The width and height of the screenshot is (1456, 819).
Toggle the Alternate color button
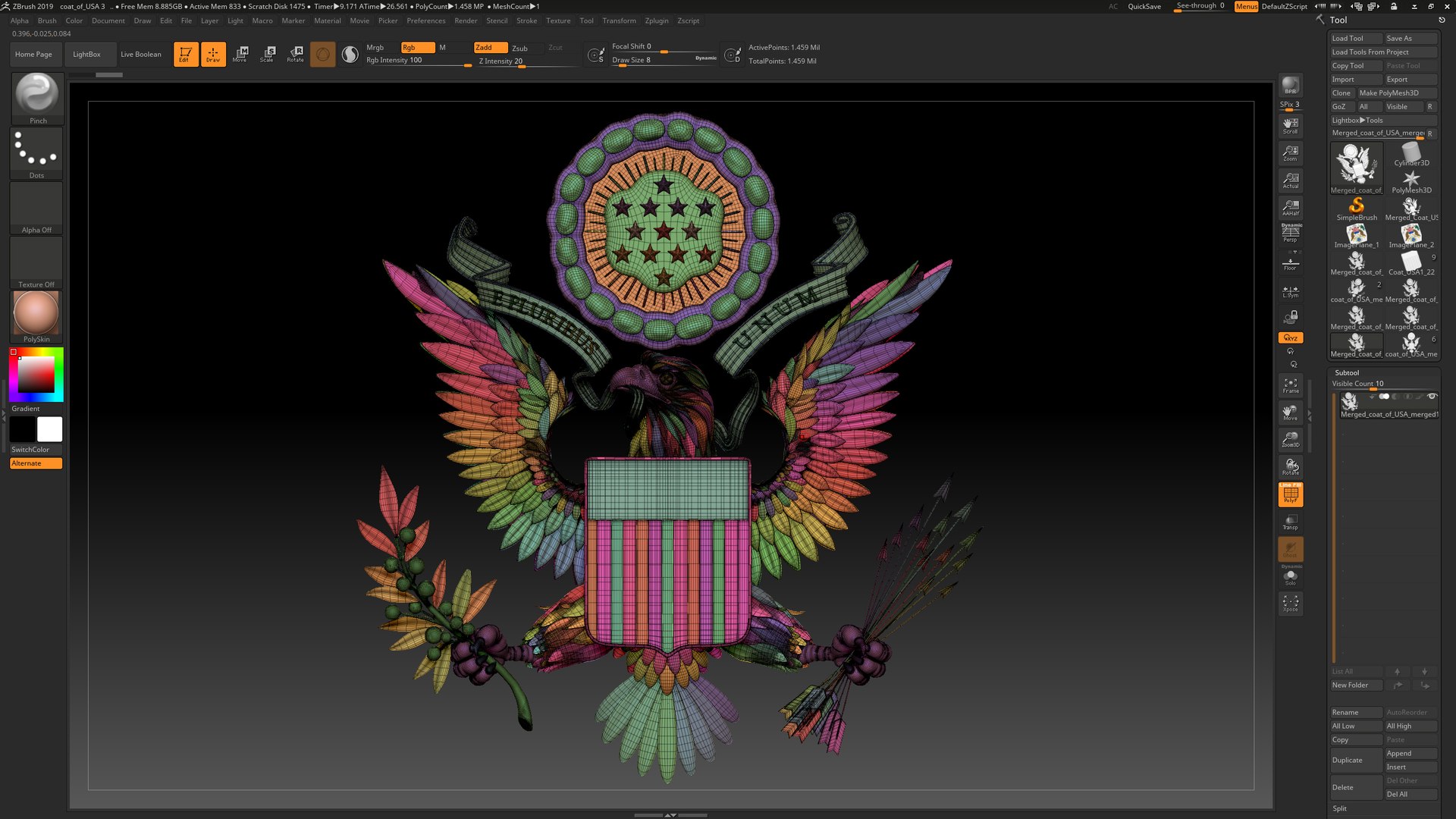pyautogui.click(x=36, y=463)
